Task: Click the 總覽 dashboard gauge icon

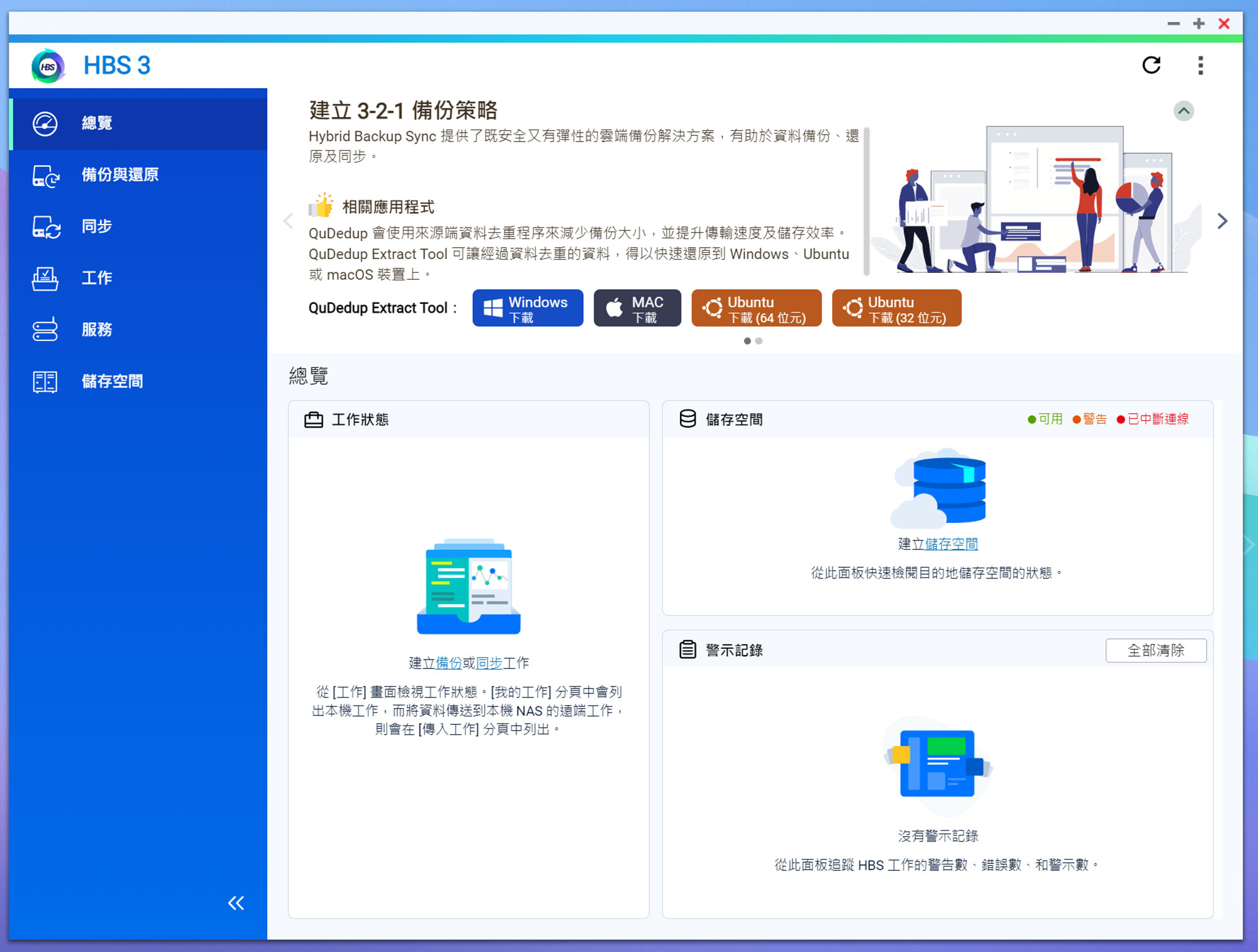Action: (45, 124)
